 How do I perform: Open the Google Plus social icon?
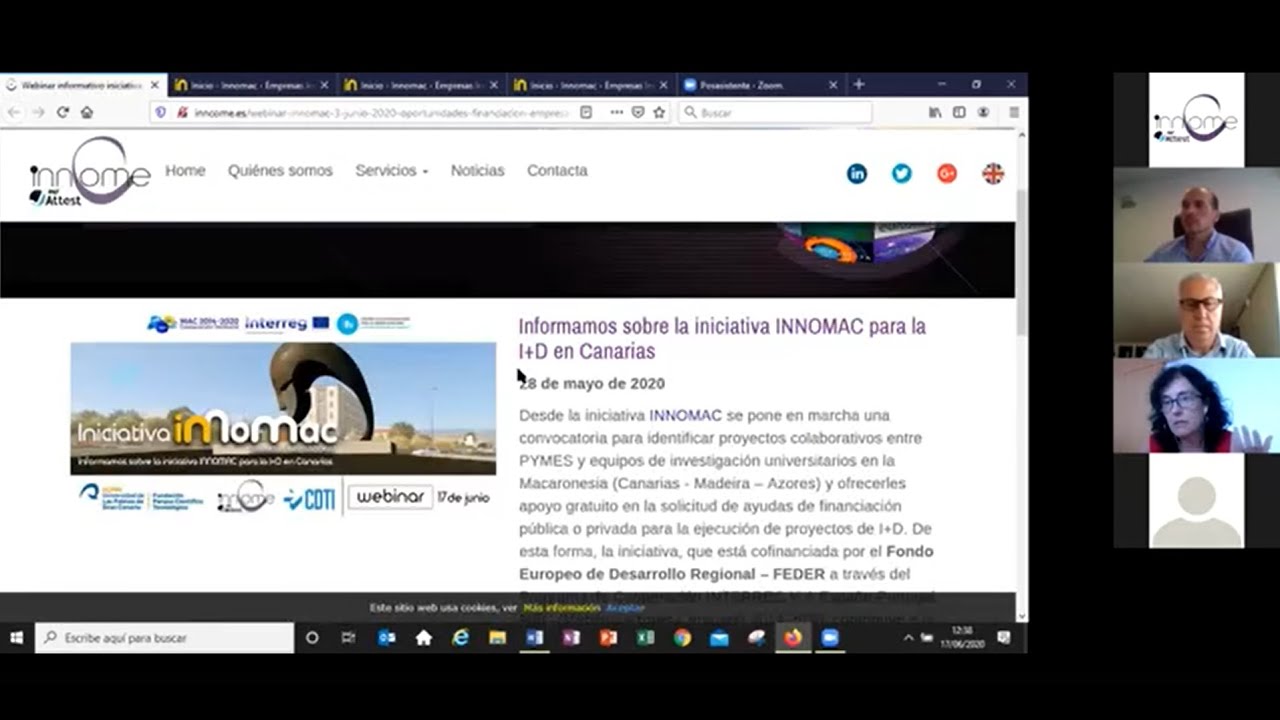tap(947, 173)
